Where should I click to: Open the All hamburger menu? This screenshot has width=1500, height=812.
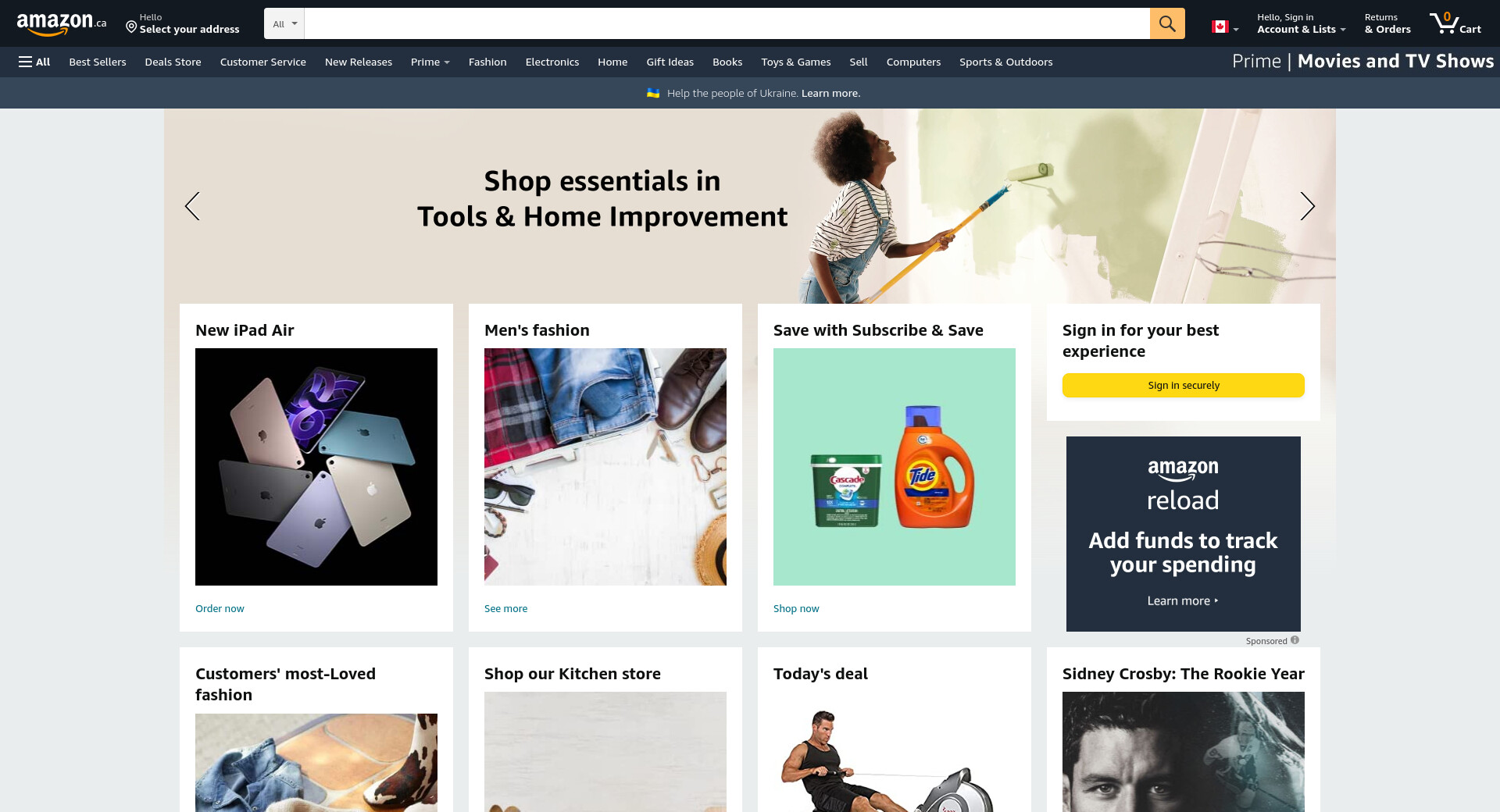[34, 62]
